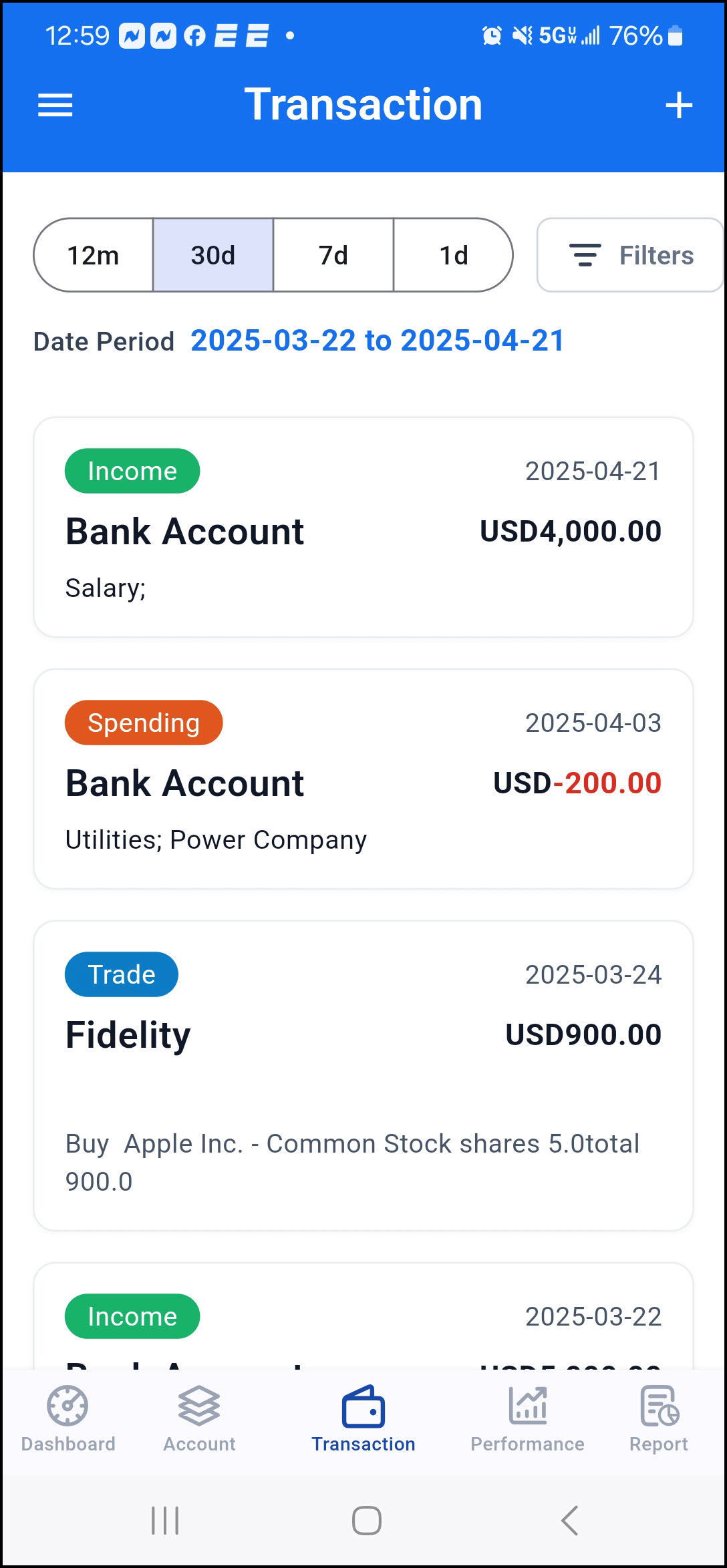The width and height of the screenshot is (727, 1568).
Task: Open the Dashboard gauge icon
Action: (67, 1405)
